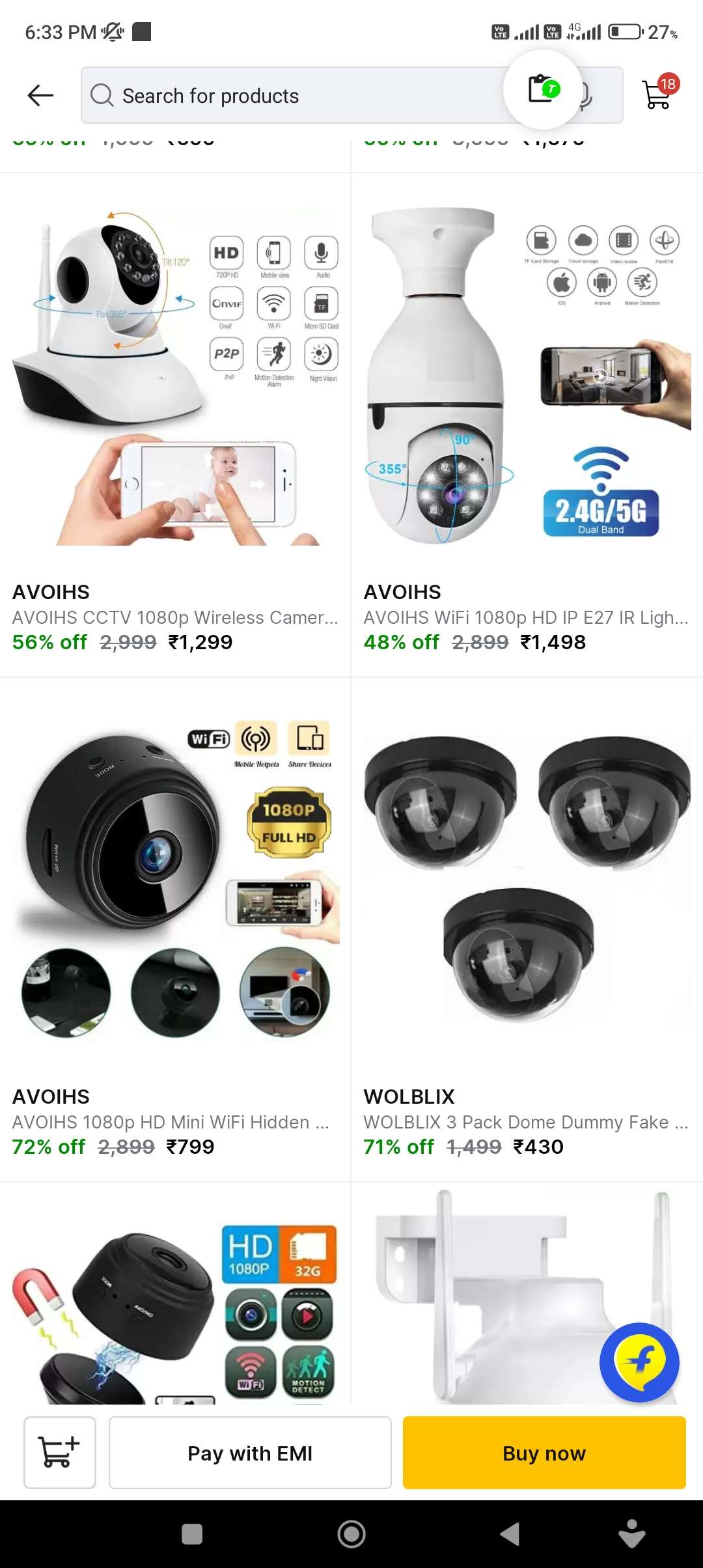Tap the Android home navigation button
The width and height of the screenshot is (703, 1568).
pyautogui.click(x=351, y=1534)
